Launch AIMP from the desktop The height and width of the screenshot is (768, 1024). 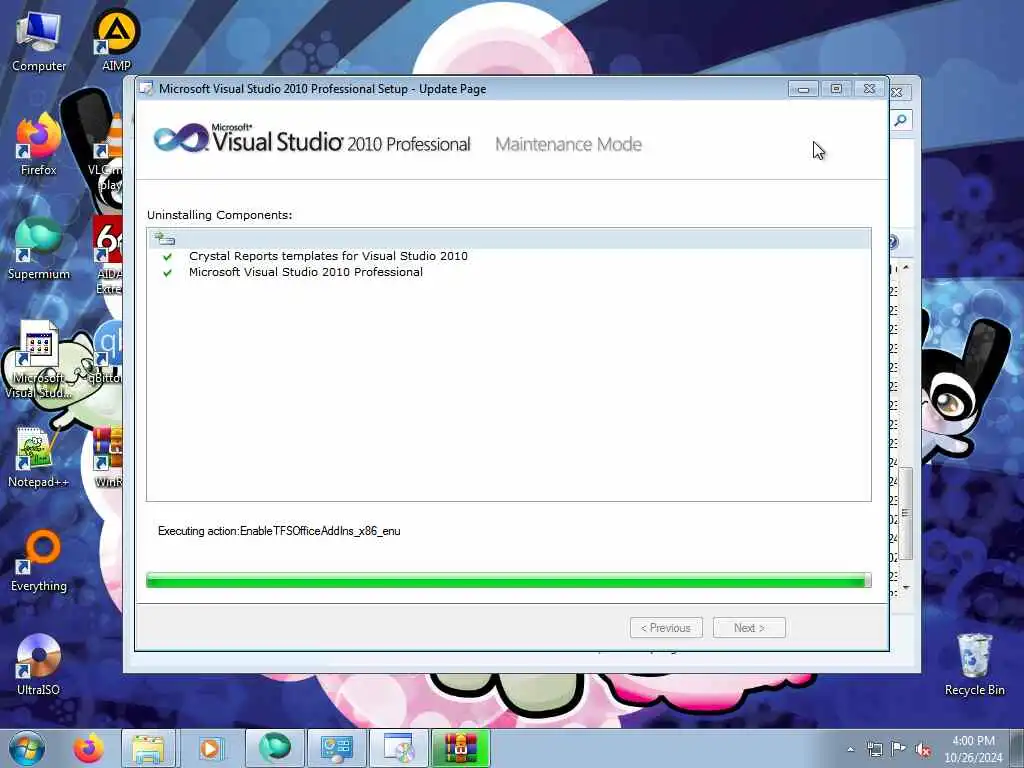116,40
